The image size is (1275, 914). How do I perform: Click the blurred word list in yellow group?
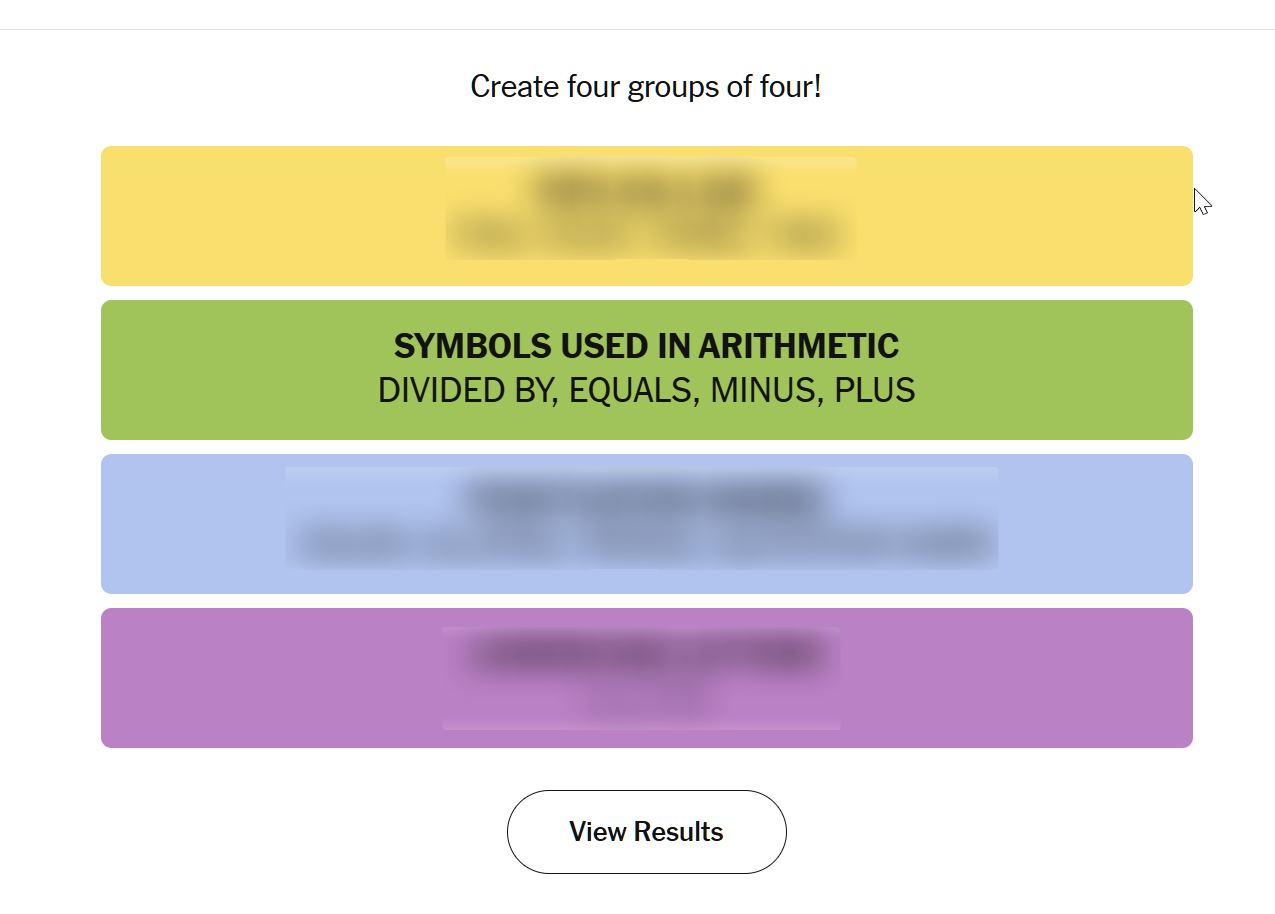point(646,236)
